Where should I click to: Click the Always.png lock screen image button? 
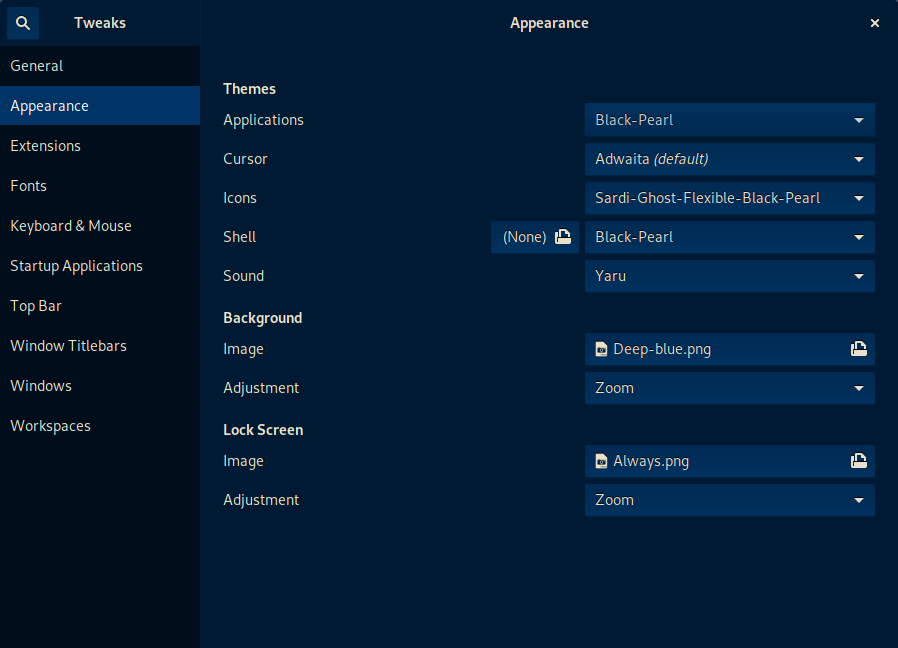pos(730,461)
